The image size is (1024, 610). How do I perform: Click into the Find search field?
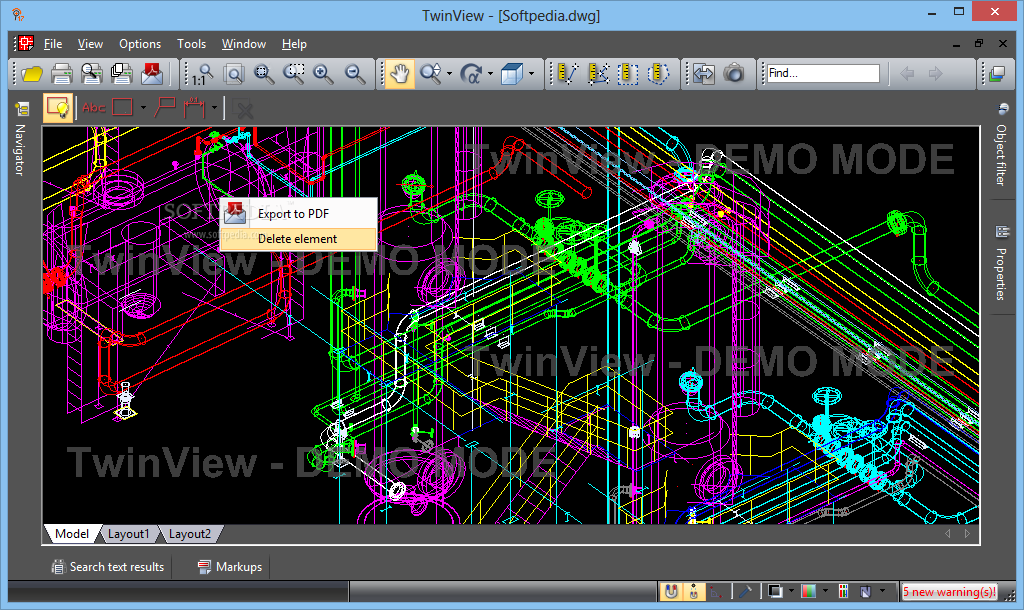(823, 73)
